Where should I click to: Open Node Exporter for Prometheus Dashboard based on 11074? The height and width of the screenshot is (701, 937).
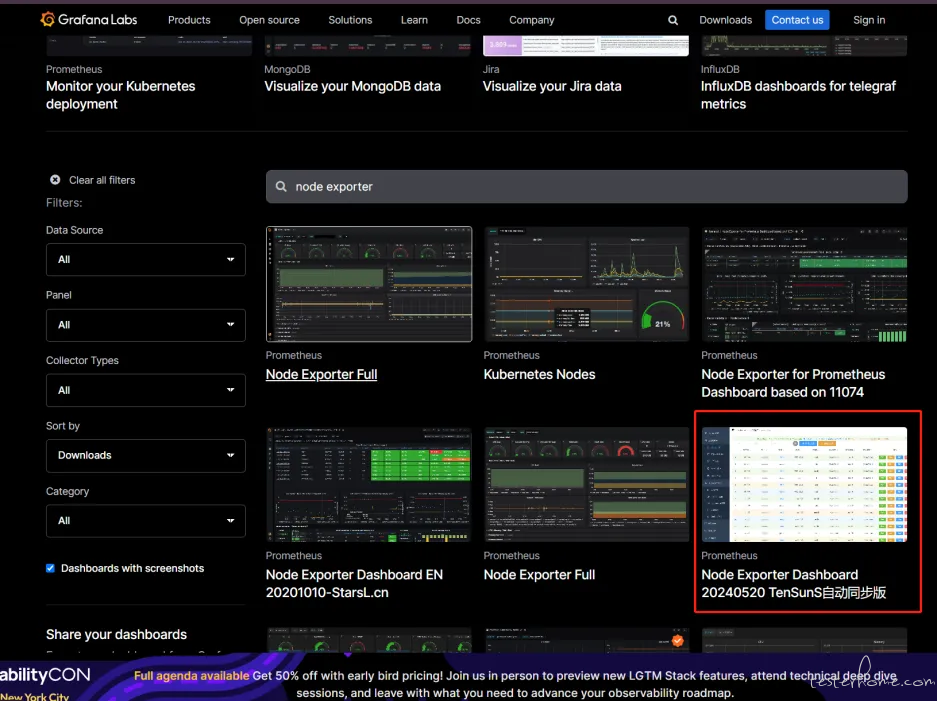pyautogui.click(x=793, y=383)
